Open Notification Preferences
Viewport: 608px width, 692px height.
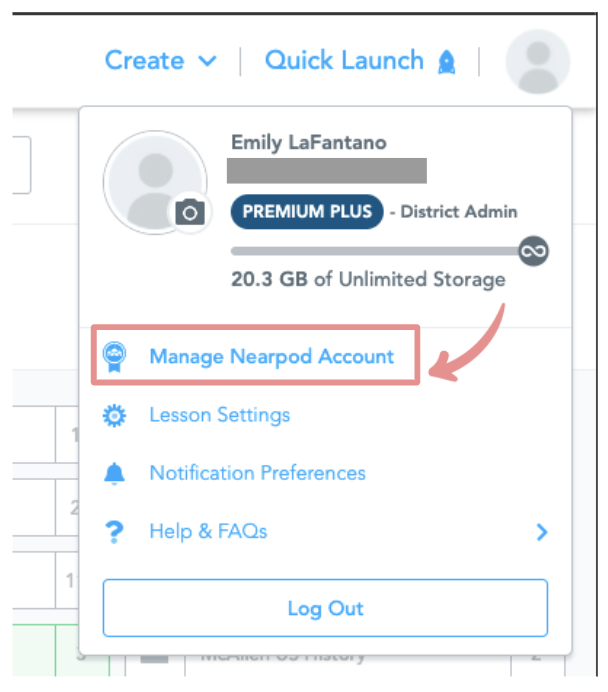[x=257, y=473]
